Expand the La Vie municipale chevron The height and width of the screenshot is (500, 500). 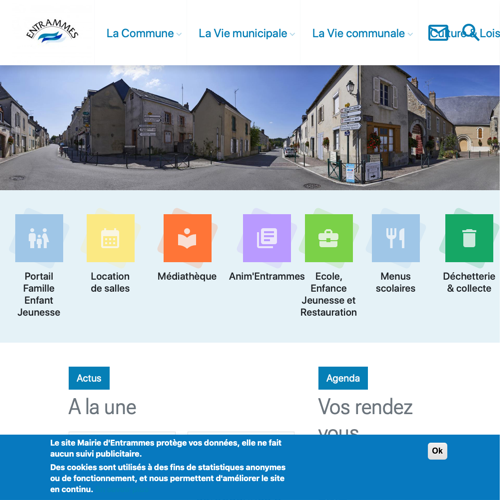[x=292, y=34]
